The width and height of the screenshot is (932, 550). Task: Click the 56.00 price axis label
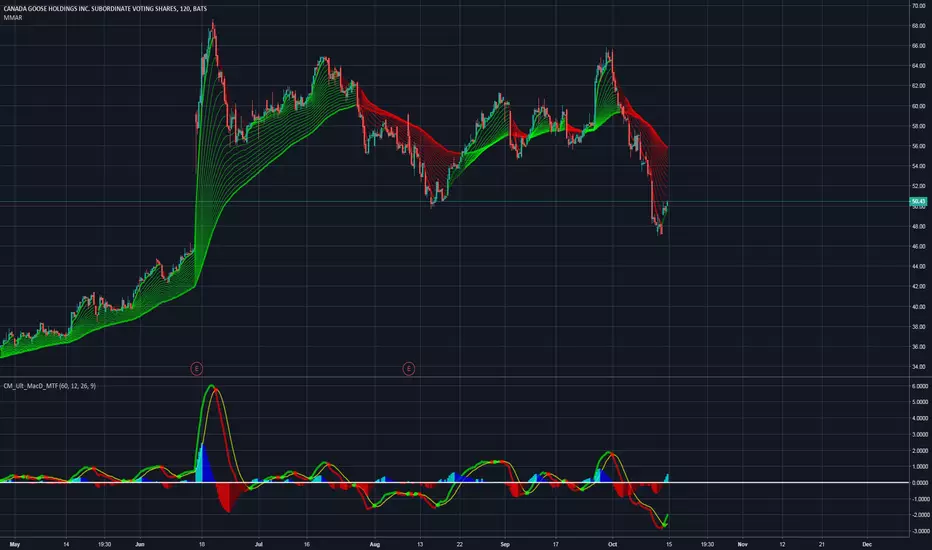pyautogui.click(x=918, y=146)
